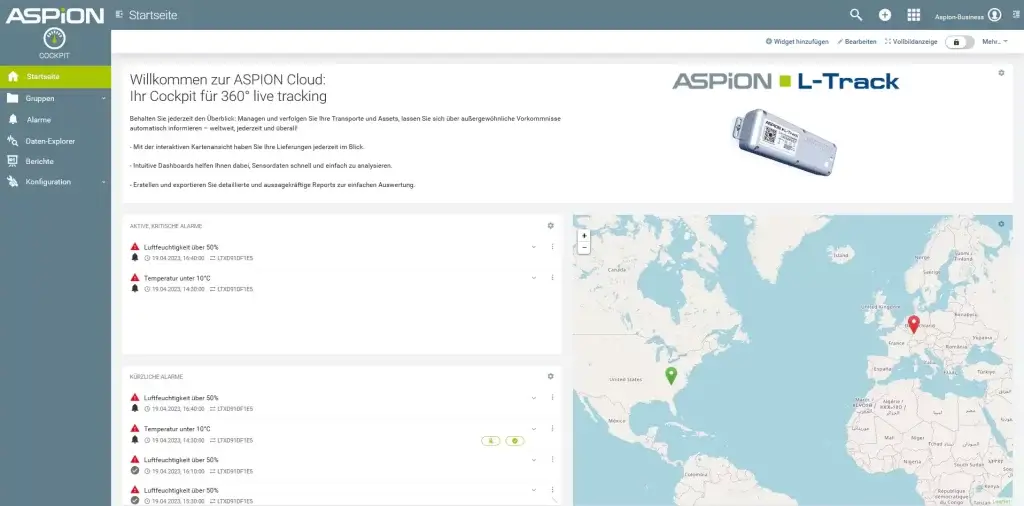
Task: Open settings gear of Kürzliche Alarme widget
Action: point(550,376)
